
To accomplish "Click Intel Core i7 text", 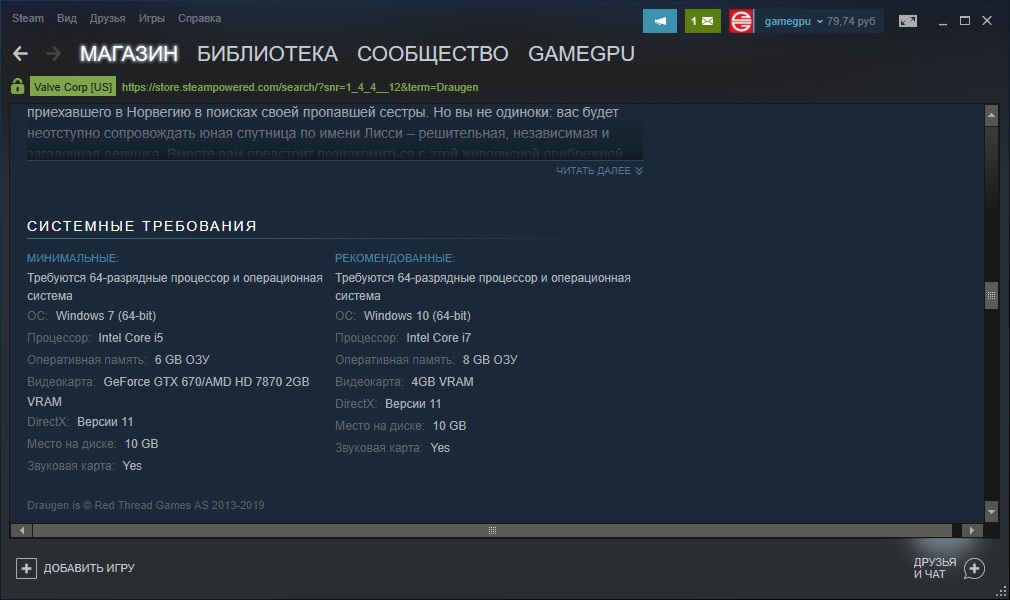I will coord(439,338).
